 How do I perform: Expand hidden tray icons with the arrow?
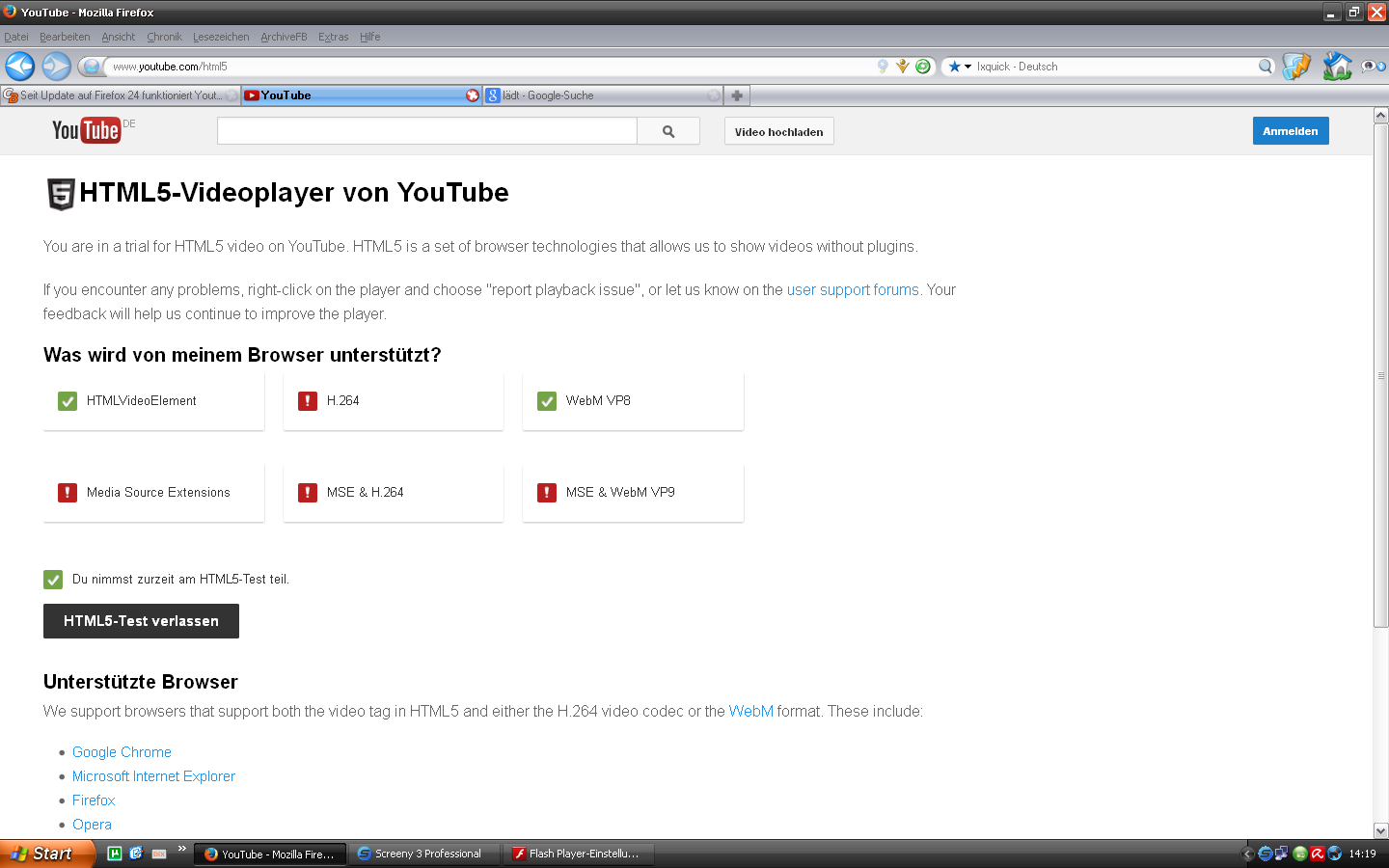click(1247, 854)
